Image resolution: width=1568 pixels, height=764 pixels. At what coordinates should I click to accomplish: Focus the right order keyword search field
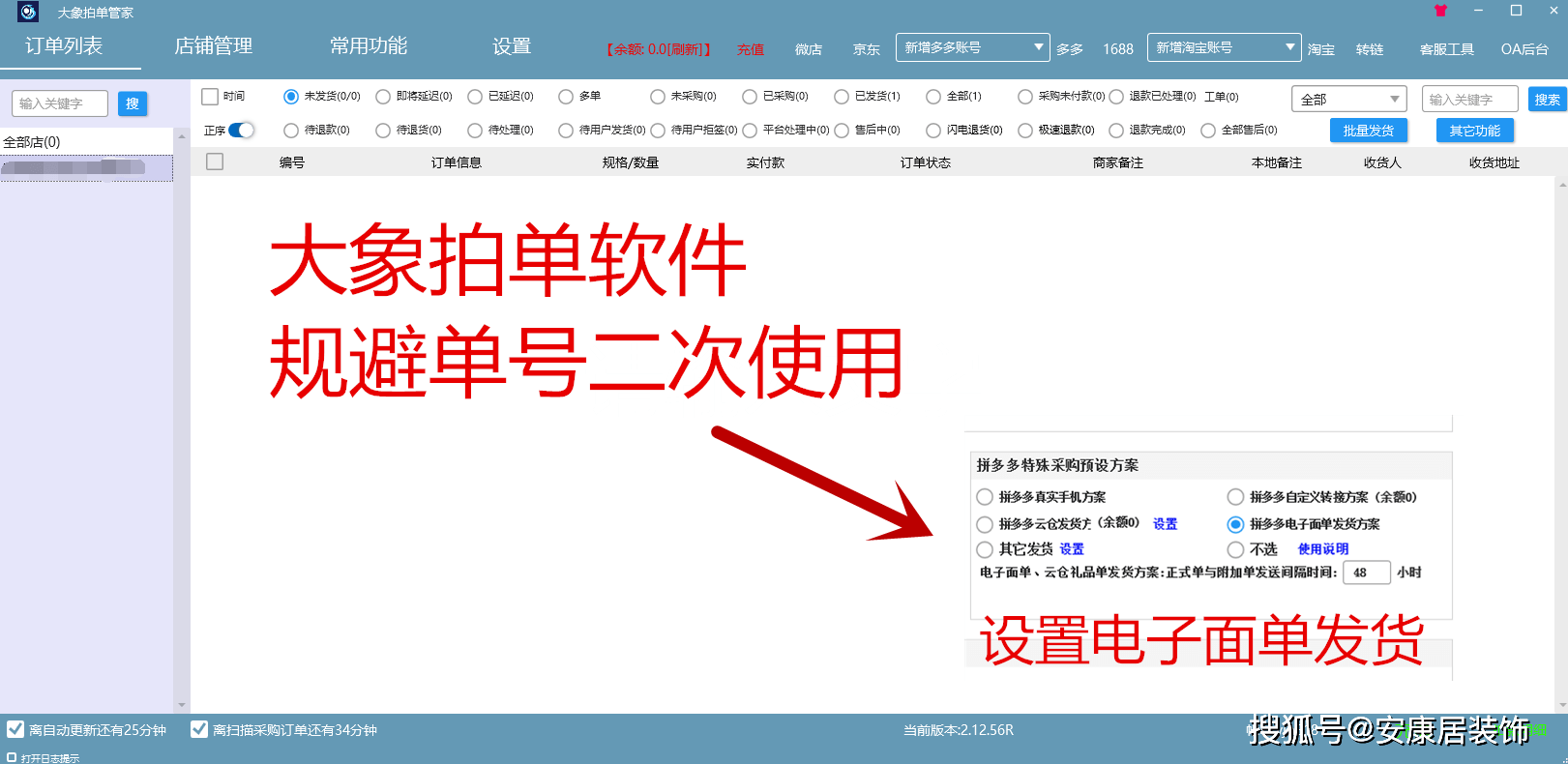tap(1470, 99)
